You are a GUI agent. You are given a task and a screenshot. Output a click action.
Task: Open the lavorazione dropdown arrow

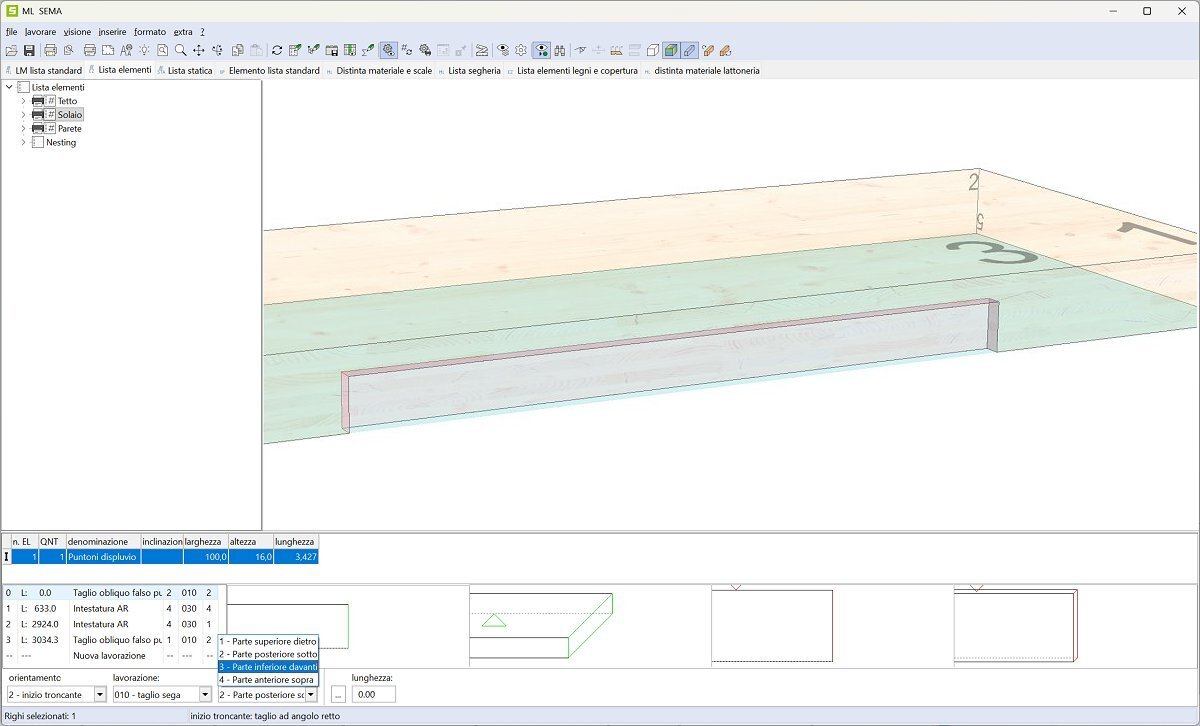[205, 694]
